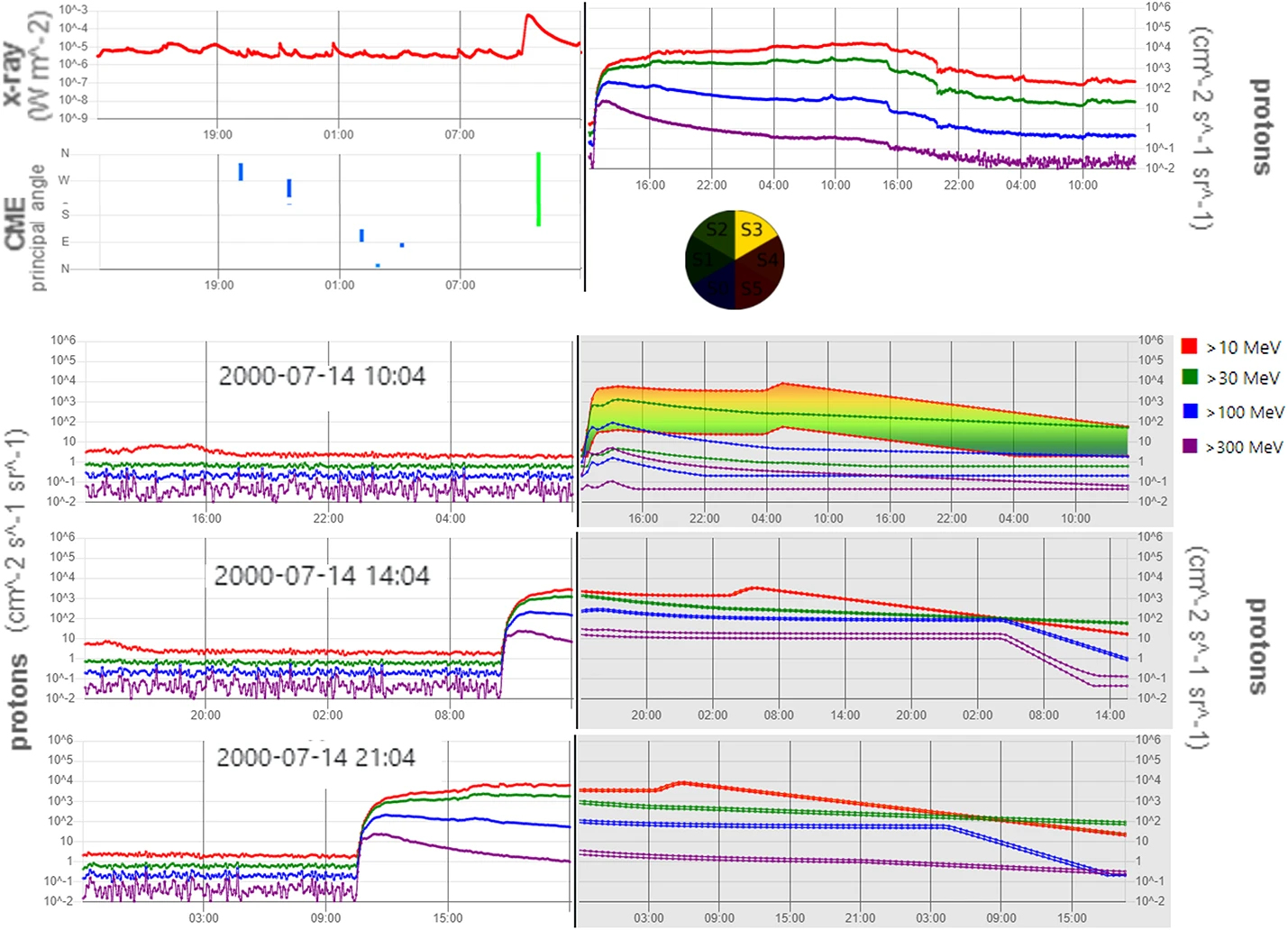Click the S1 pie segment
Viewport: 1288px width, 930px height.
(703, 261)
